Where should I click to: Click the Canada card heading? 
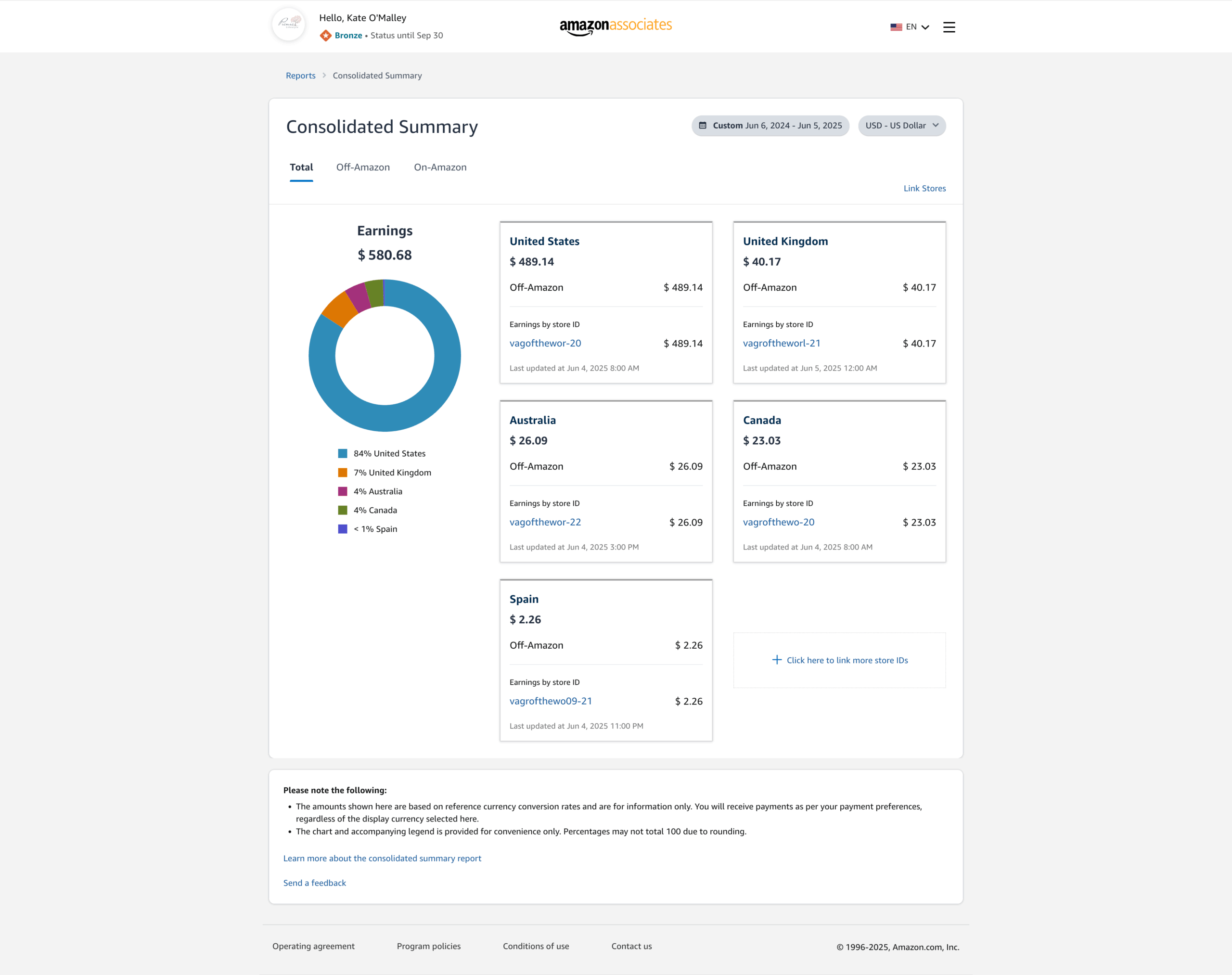[x=762, y=420]
